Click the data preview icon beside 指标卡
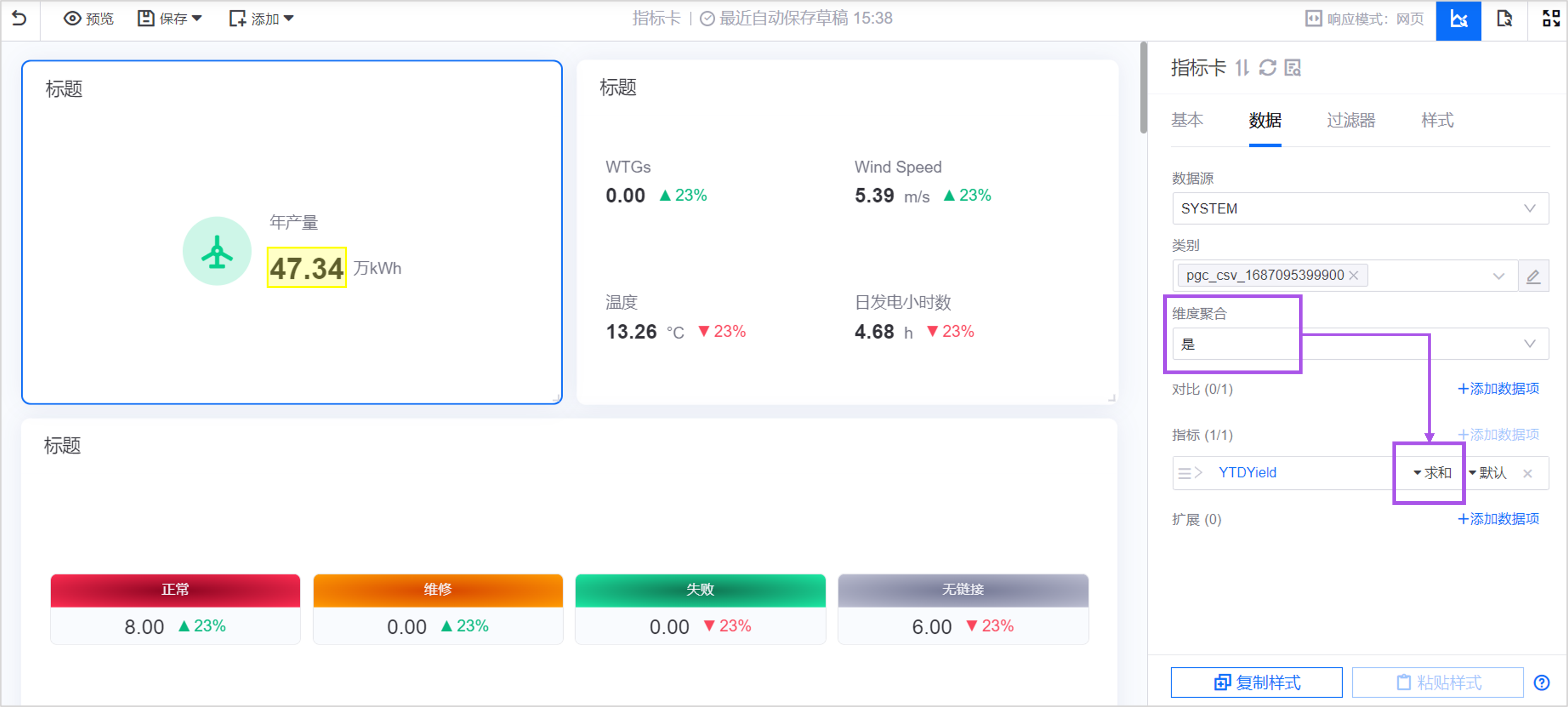 coord(1292,68)
